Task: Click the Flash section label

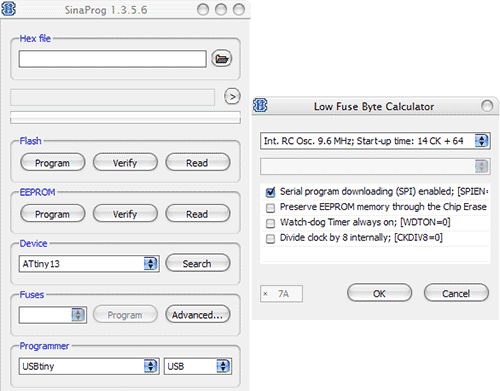Action: tap(30, 141)
